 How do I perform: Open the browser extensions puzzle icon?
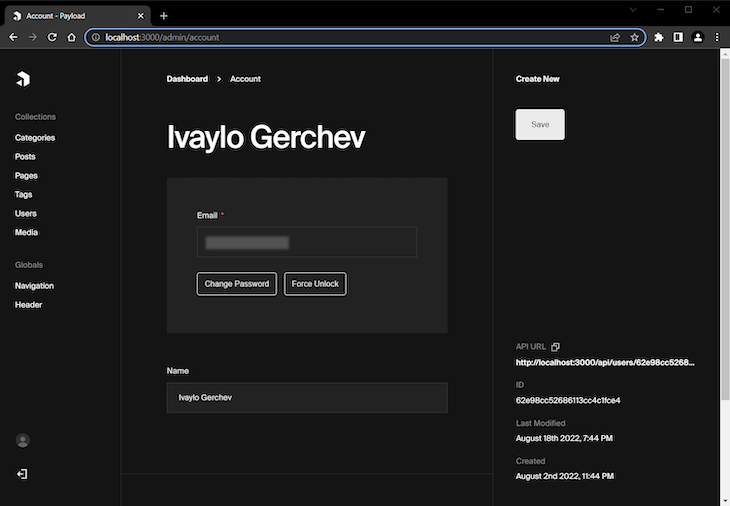[658, 37]
